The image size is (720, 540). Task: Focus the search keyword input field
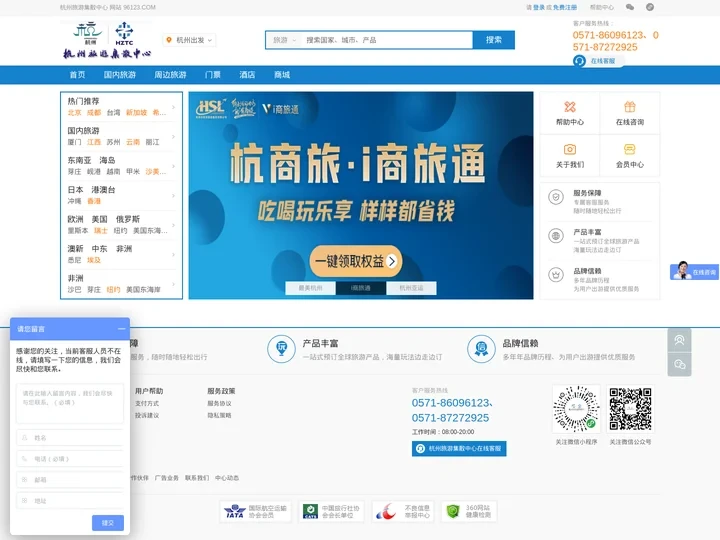pyautogui.click(x=387, y=40)
